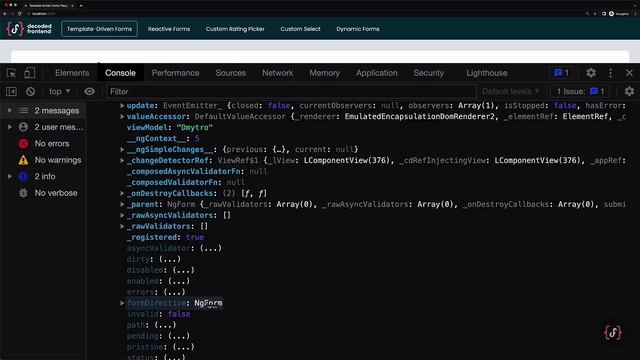Invoke getter for pristine property
This screenshot has height=360, width=640.
click(183, 347)
